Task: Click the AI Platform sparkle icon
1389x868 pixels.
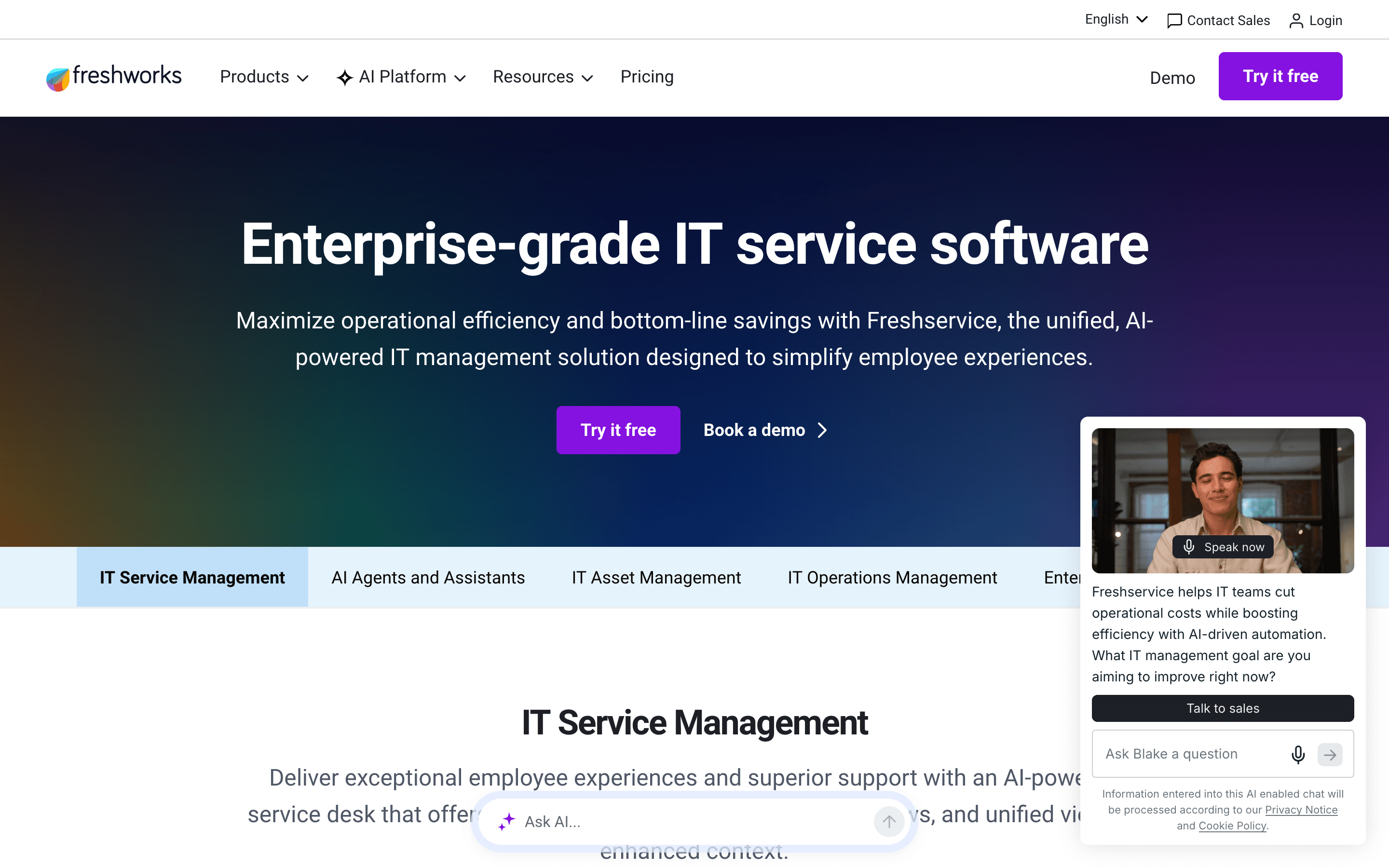Action: [344, 78]
